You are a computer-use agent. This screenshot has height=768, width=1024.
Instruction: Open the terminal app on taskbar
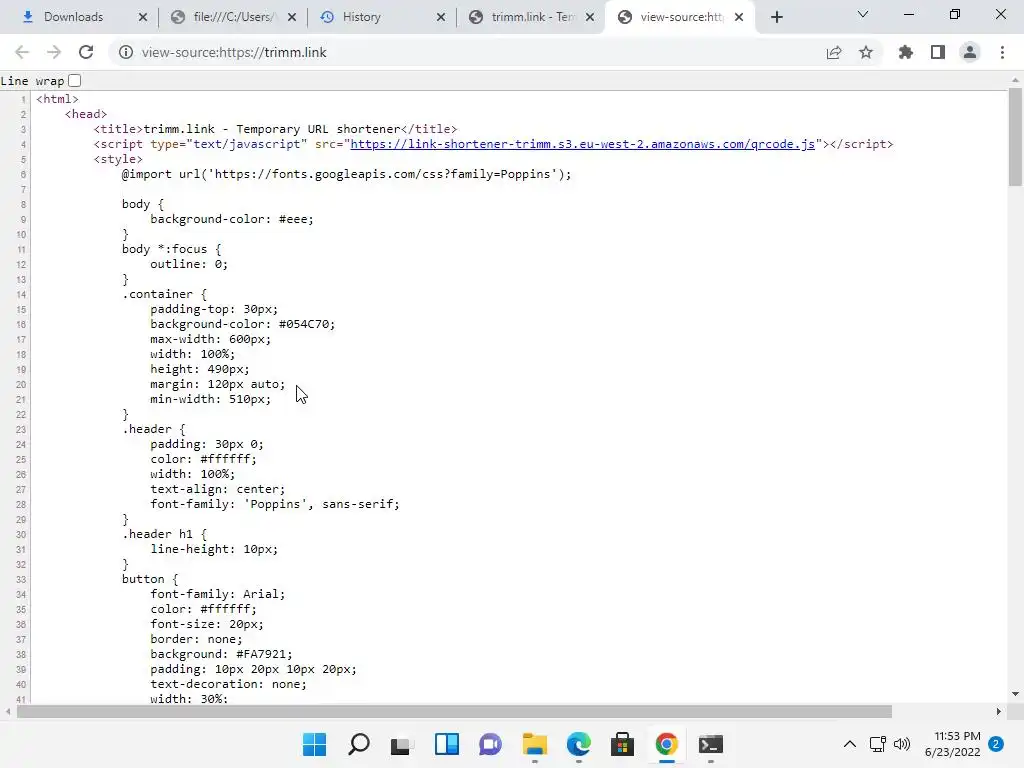711,744
